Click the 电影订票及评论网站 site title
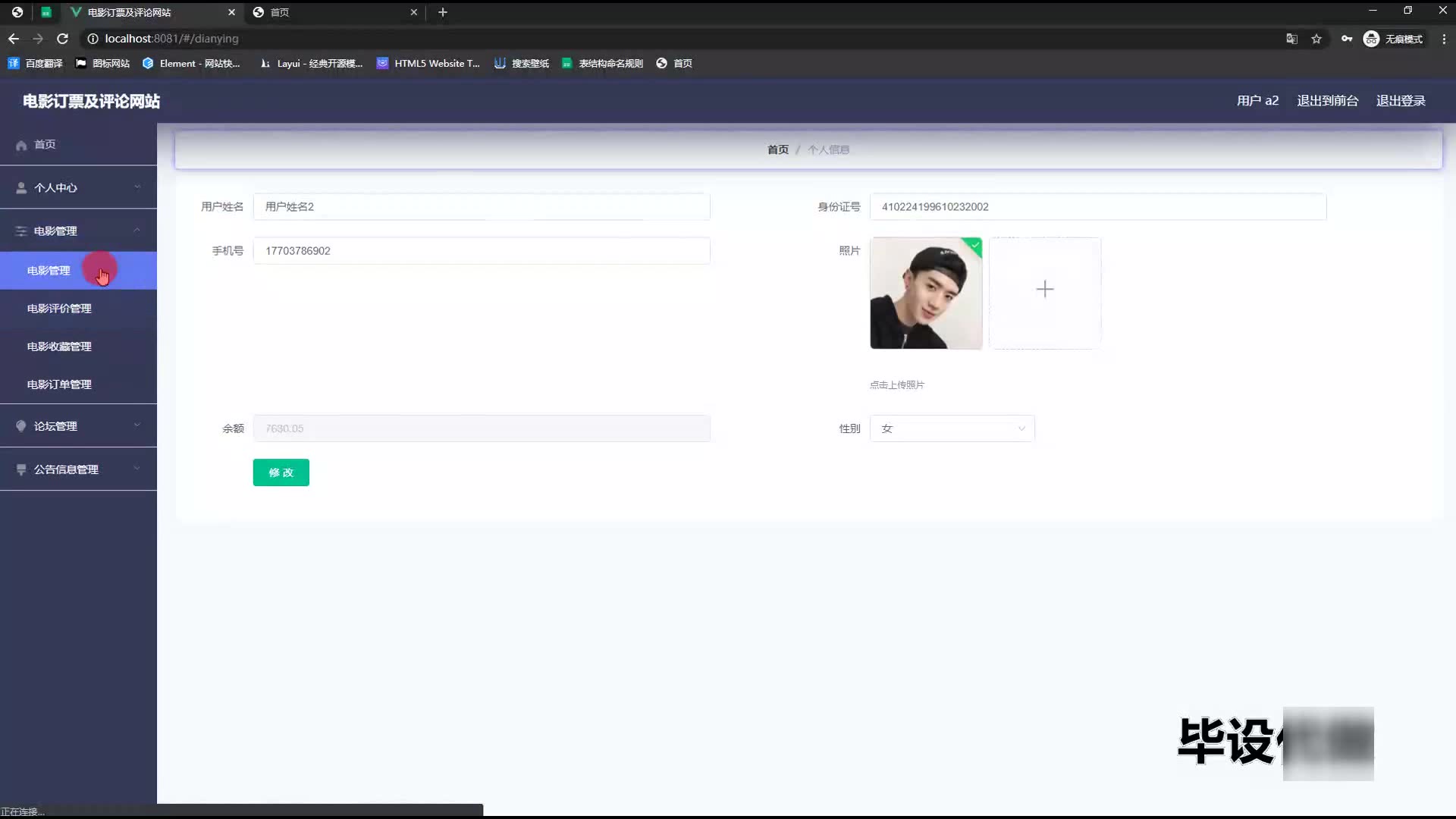1456x819 pixels. pos(91,101)
